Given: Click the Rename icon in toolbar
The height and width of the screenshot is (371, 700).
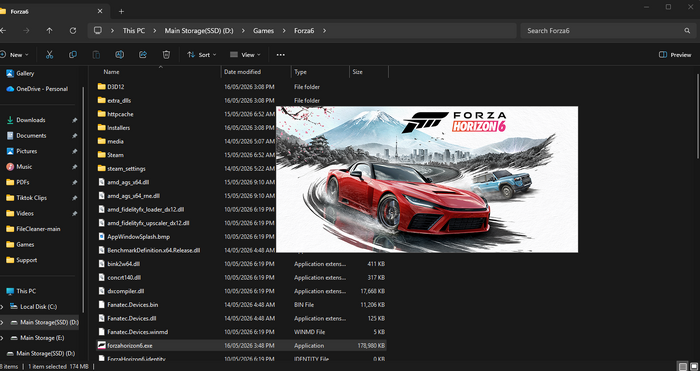Looking at the screenshot, I should click(x=119, y=54).
